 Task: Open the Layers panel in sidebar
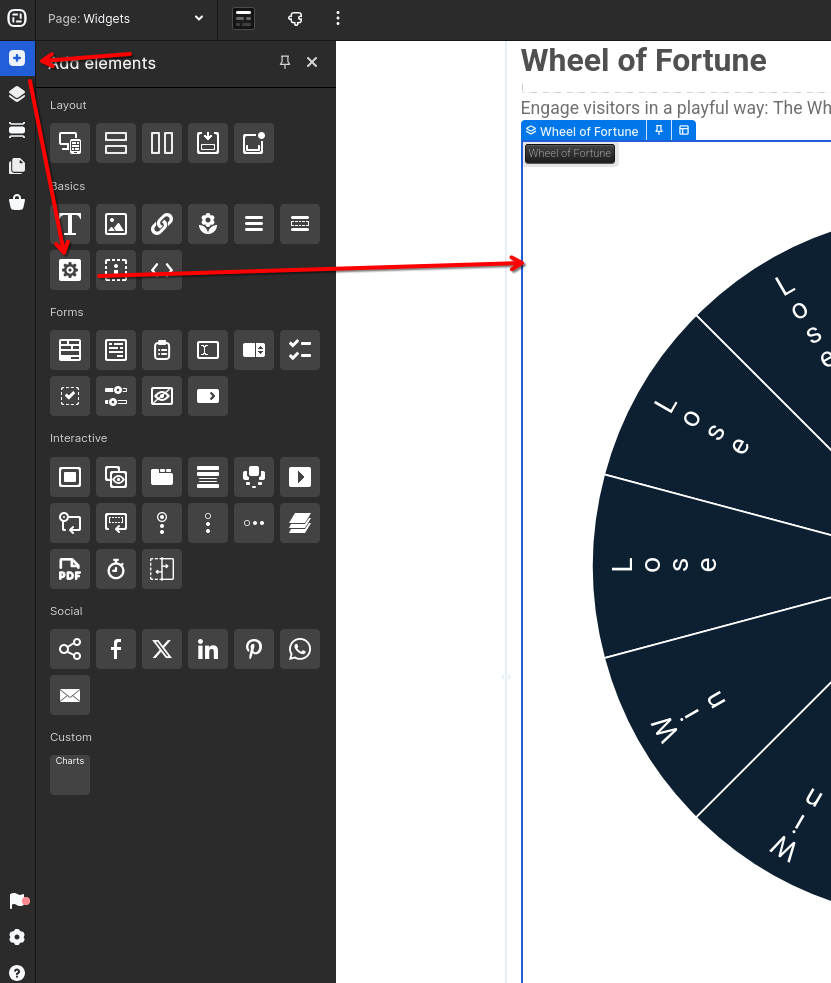(17, 95)
